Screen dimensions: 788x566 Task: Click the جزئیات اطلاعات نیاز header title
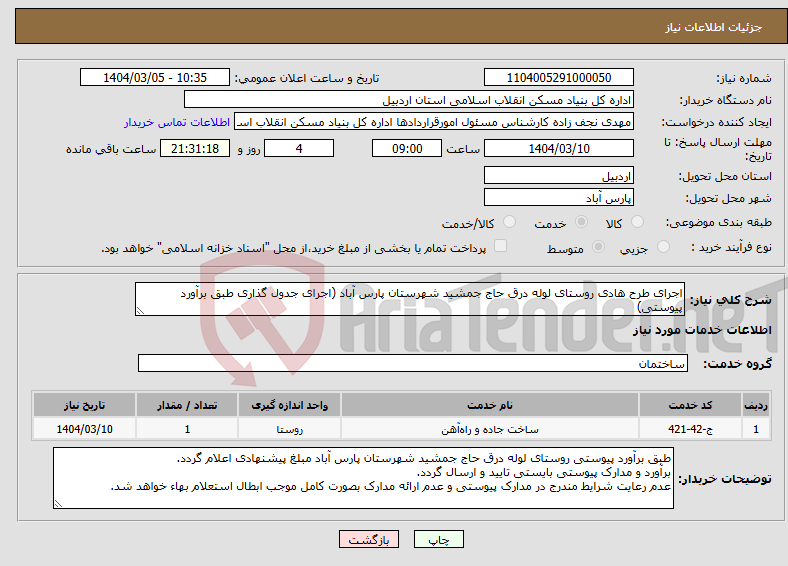tap(713, 27)
